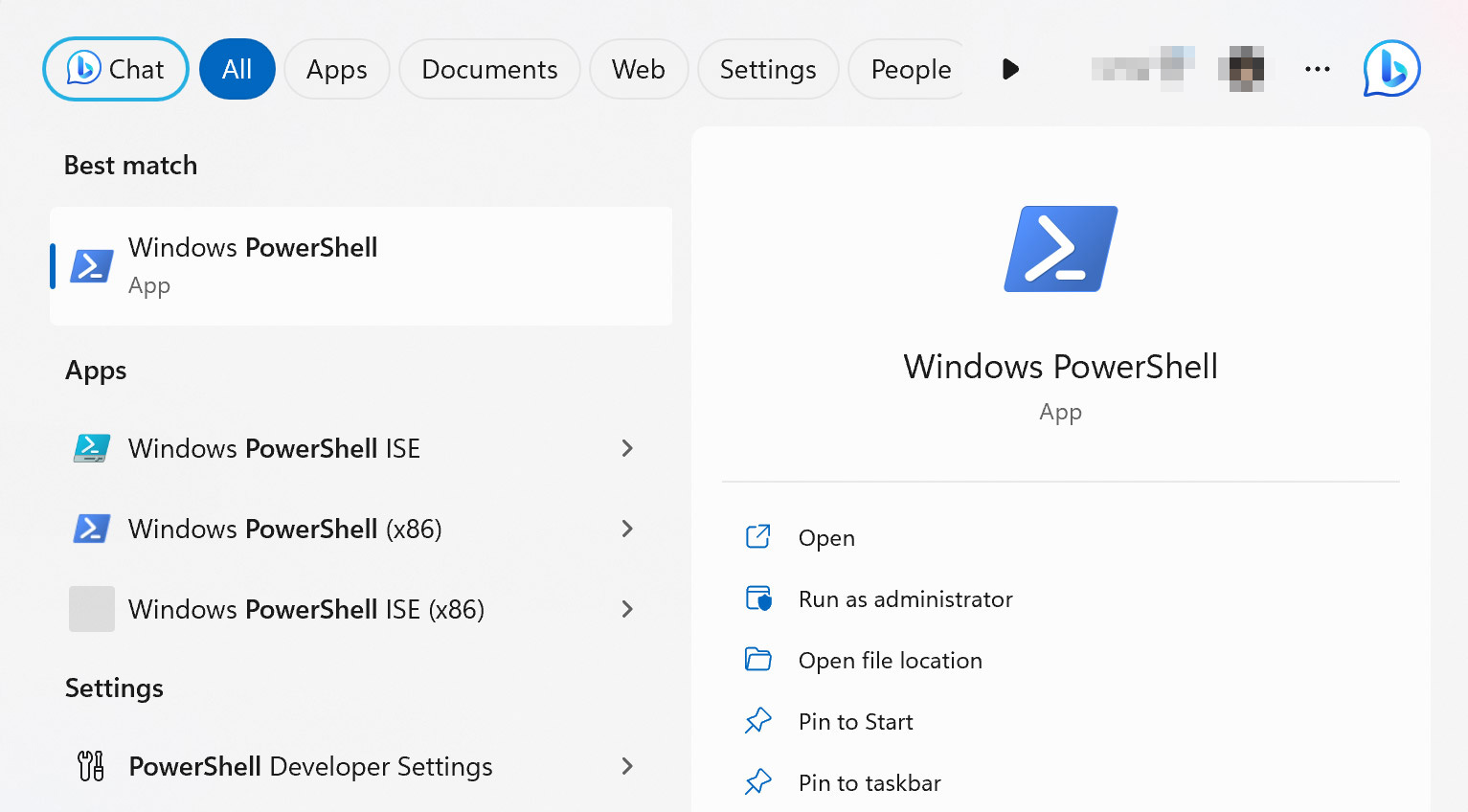Click the large PowerShell logo in preview
This screenshot has height=812, width=1468.
point(1061,249)
